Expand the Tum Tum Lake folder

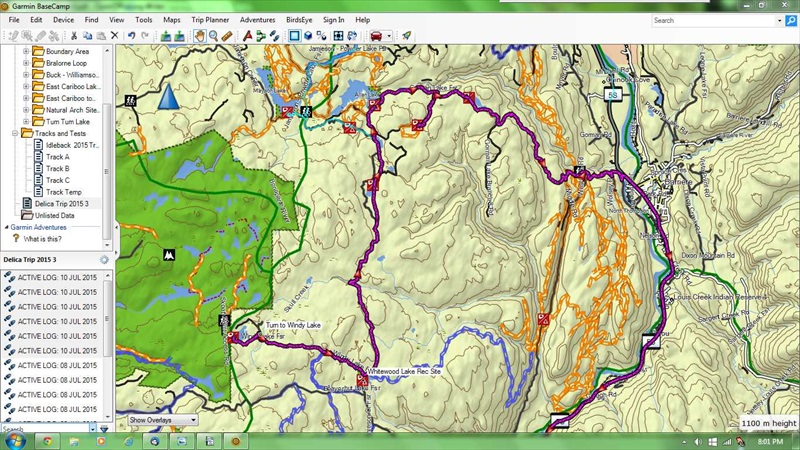(26, 121)
